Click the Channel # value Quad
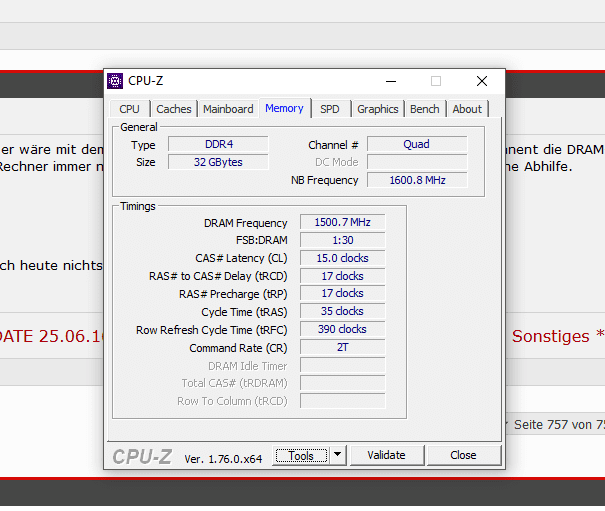Image resolution: width=605 pixels, height=511 pixels. (417, 144)
